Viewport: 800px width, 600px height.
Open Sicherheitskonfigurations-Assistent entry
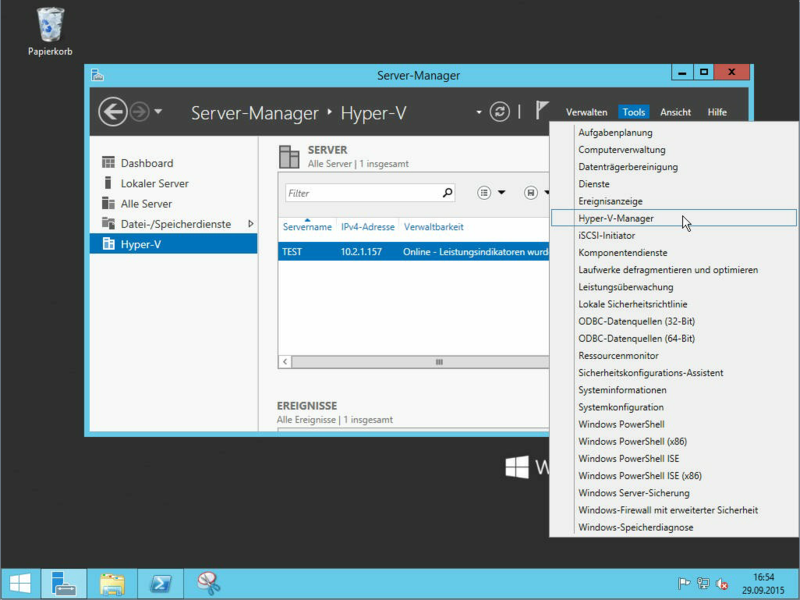[x=673, y=373]
